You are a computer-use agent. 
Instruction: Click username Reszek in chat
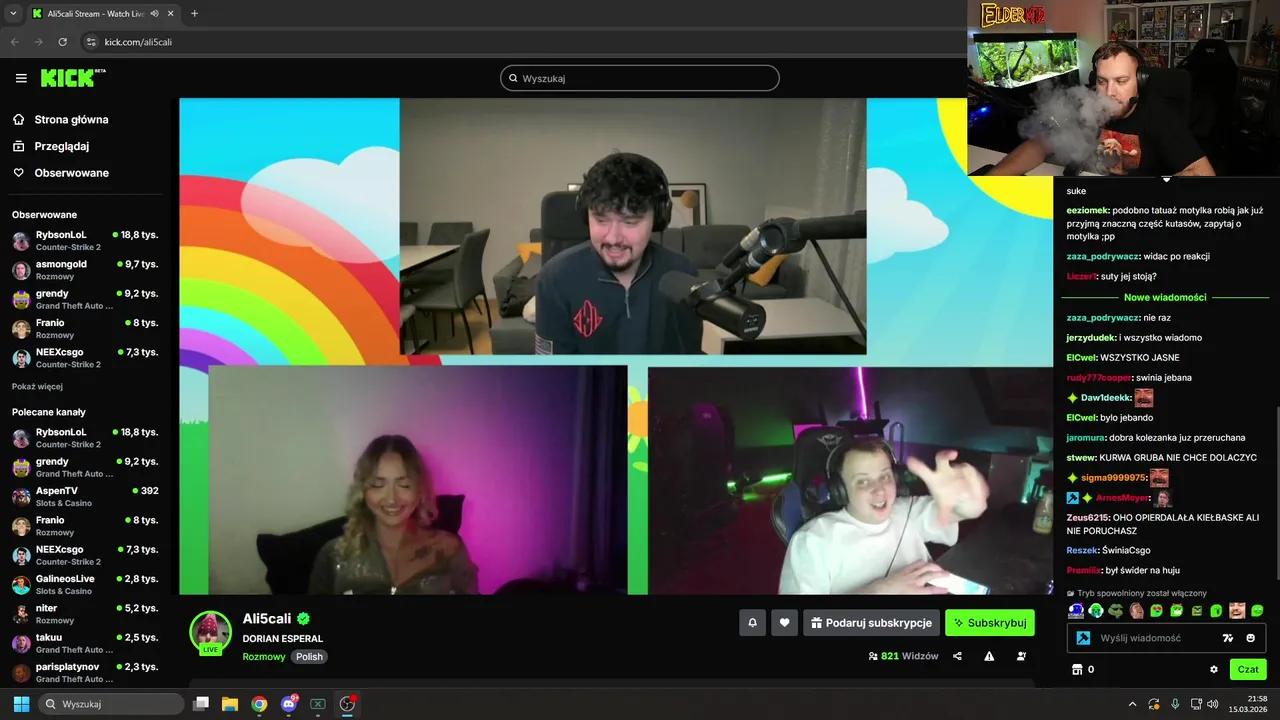1082,550
